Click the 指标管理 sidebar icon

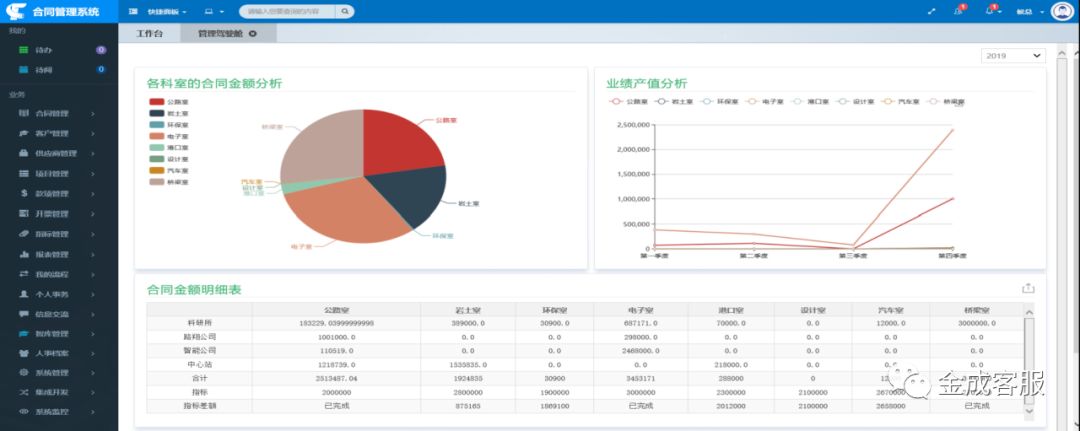tap(23, 234)
